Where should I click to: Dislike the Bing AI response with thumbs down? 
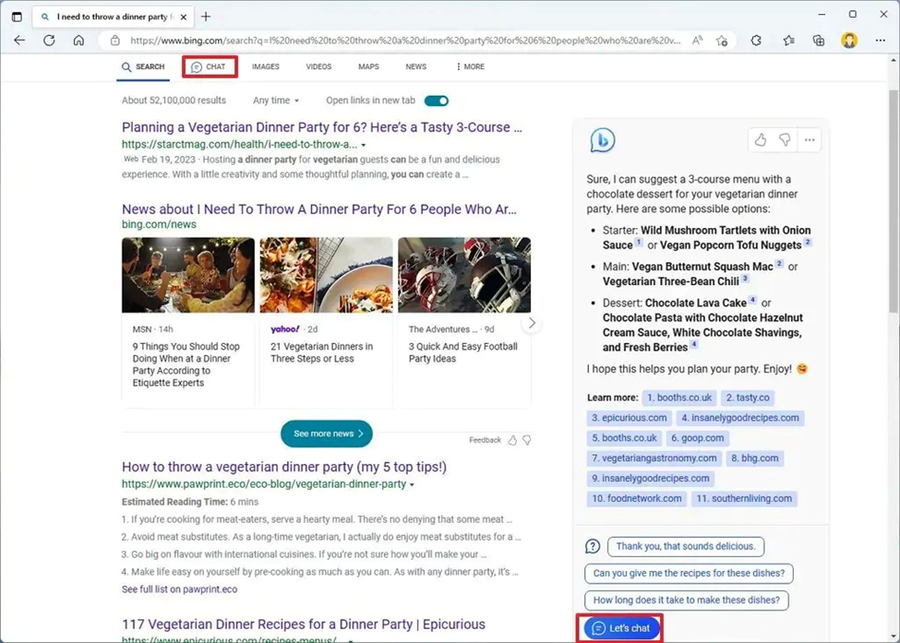[x=785, y=140]
